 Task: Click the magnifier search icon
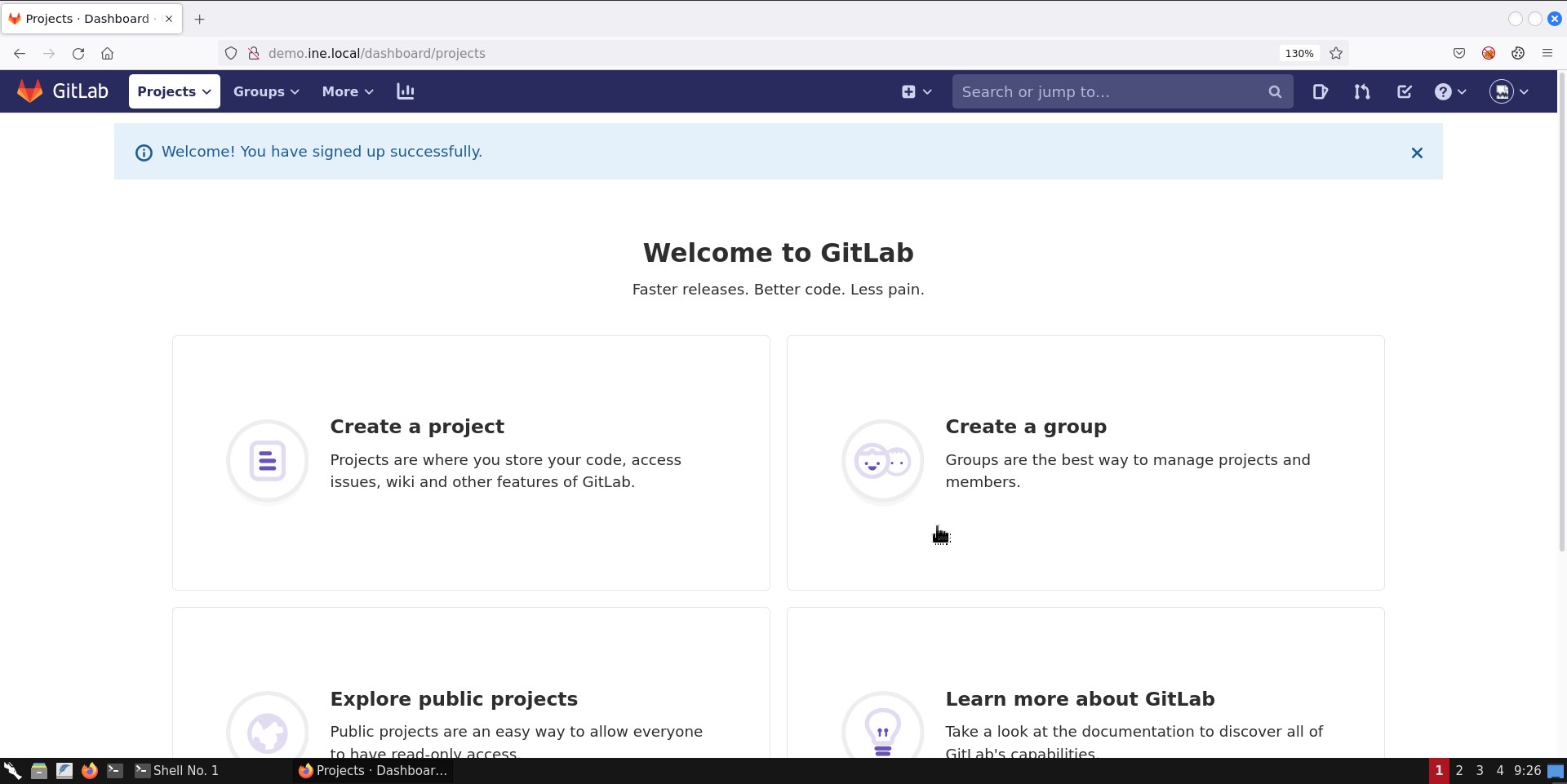pos(1275,92)
